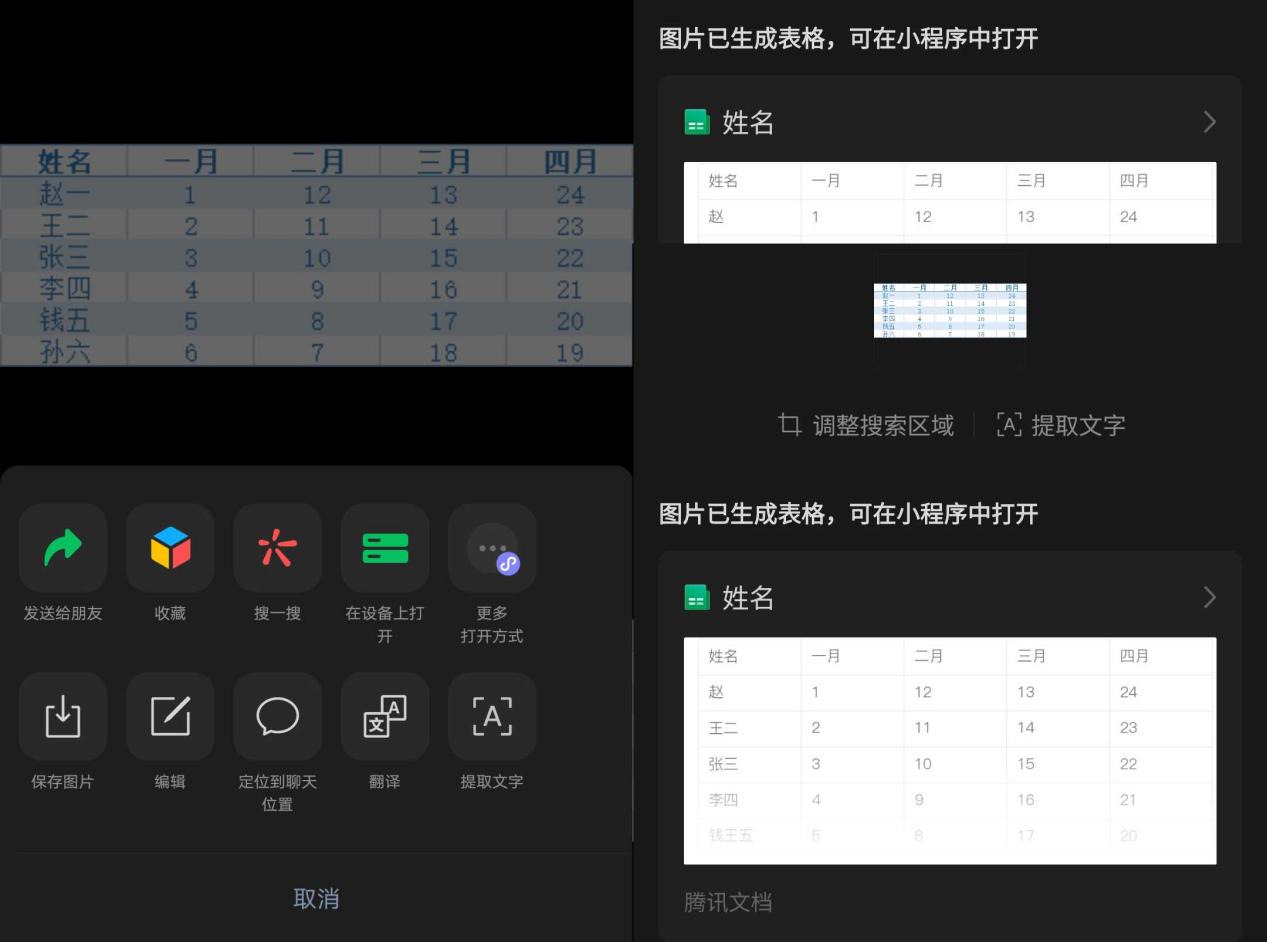Screen dimensions: 1267x942
Task: Save the image with 保存图片
Action: 63,716
